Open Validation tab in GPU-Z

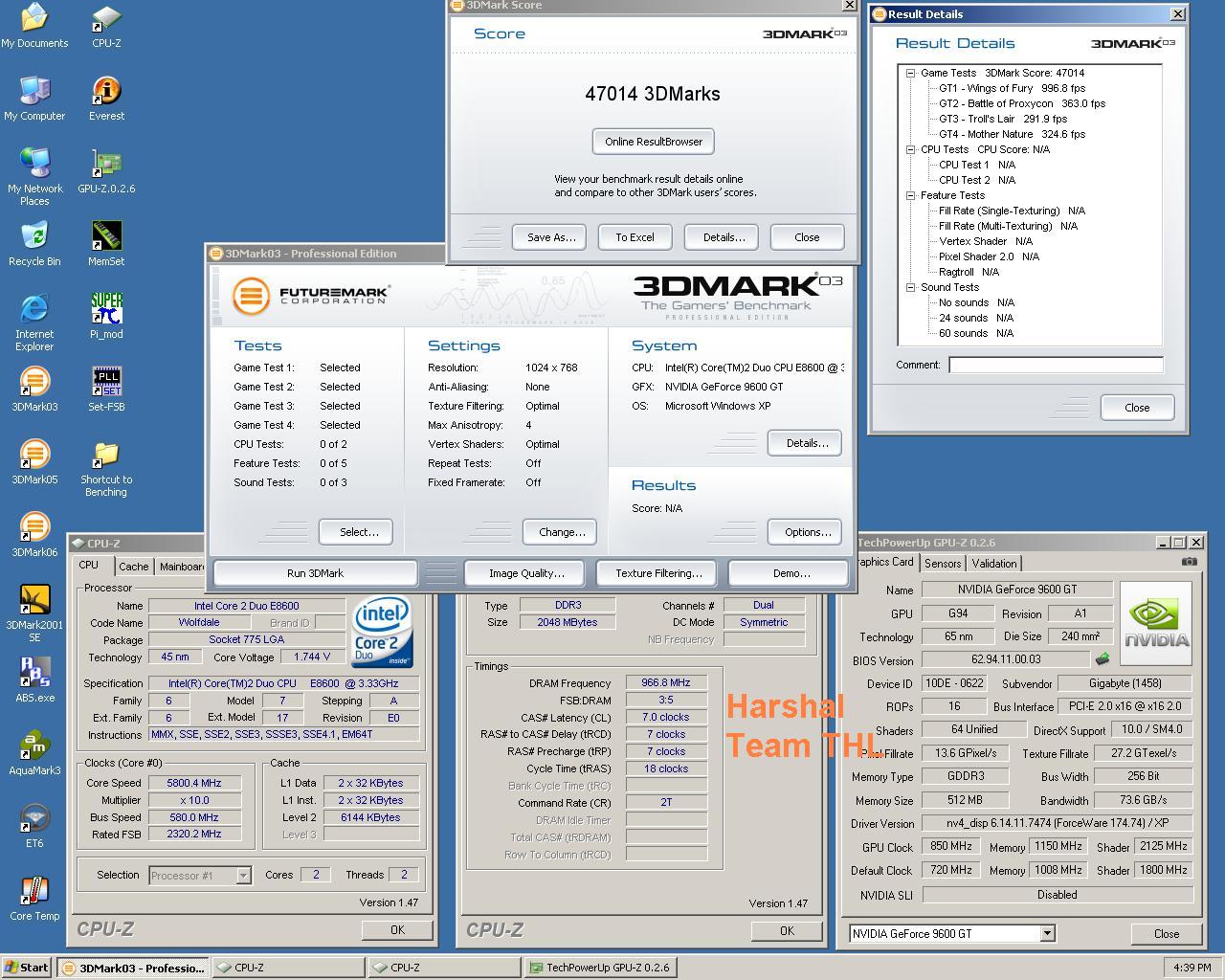994,564
